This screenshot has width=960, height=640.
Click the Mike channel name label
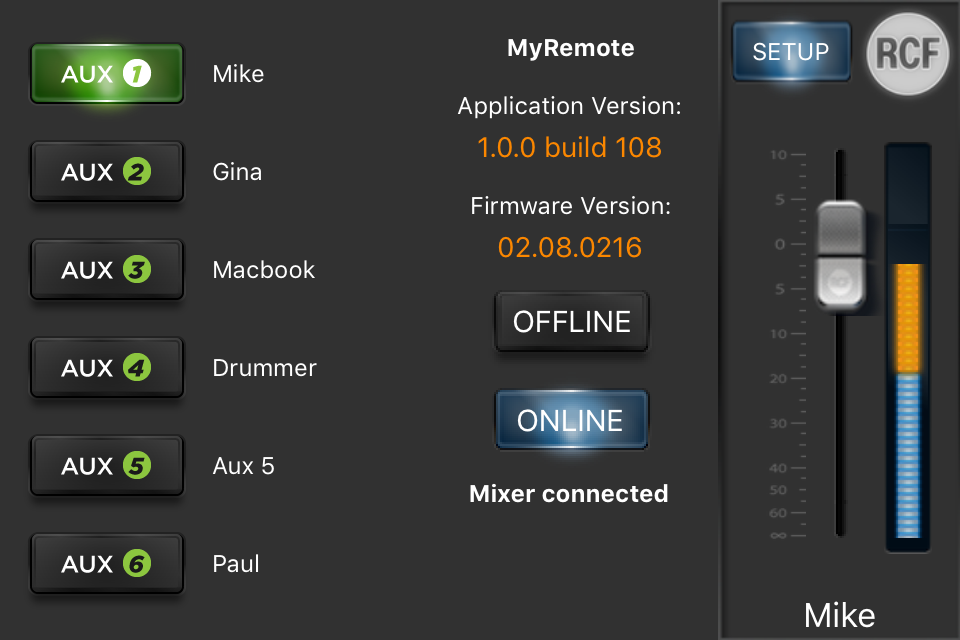(839, 615)
